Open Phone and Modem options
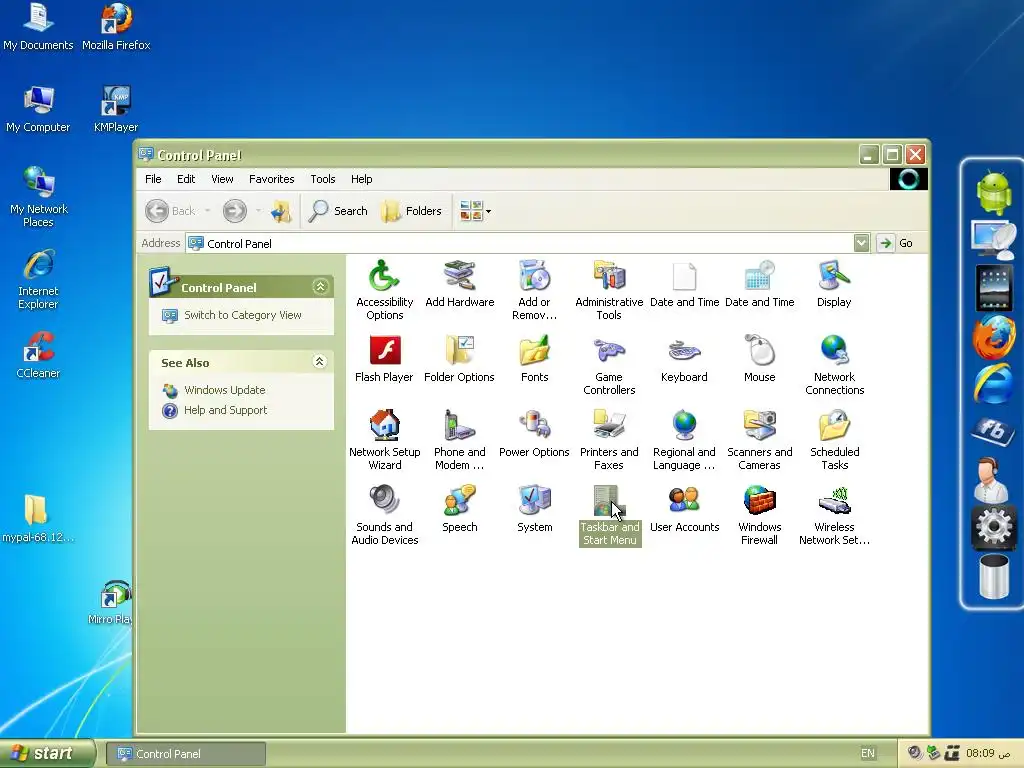The image size is (1024, 768). [x=459, y=440]
